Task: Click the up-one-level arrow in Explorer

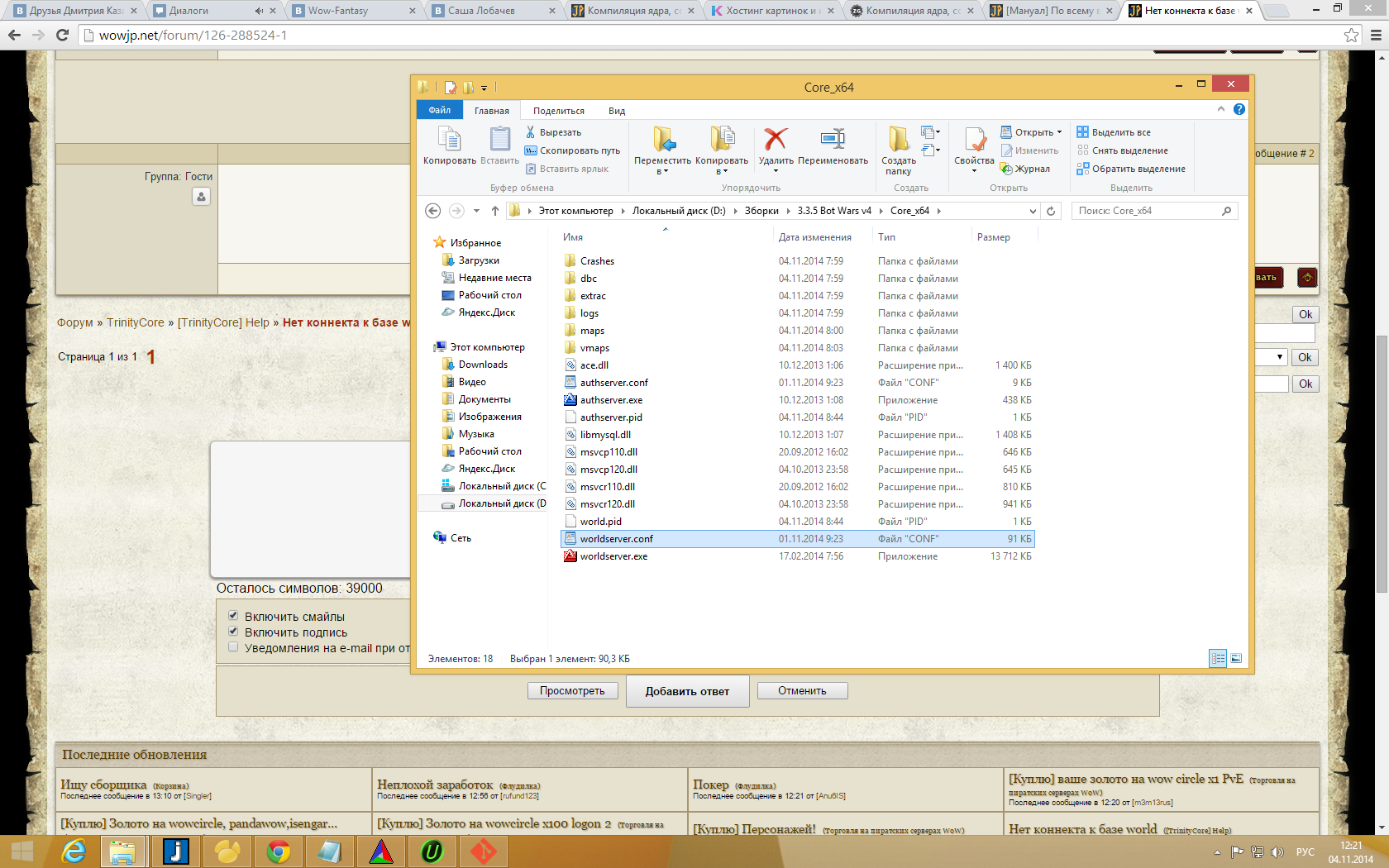Action: (x=494, y=211)
